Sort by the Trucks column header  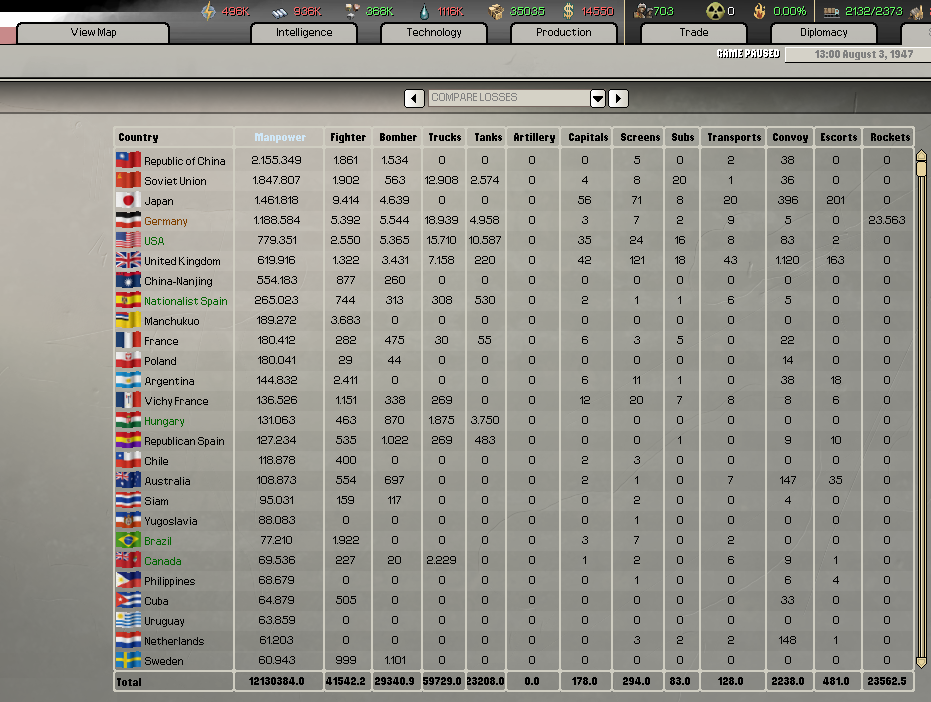(x=445, y=137)
